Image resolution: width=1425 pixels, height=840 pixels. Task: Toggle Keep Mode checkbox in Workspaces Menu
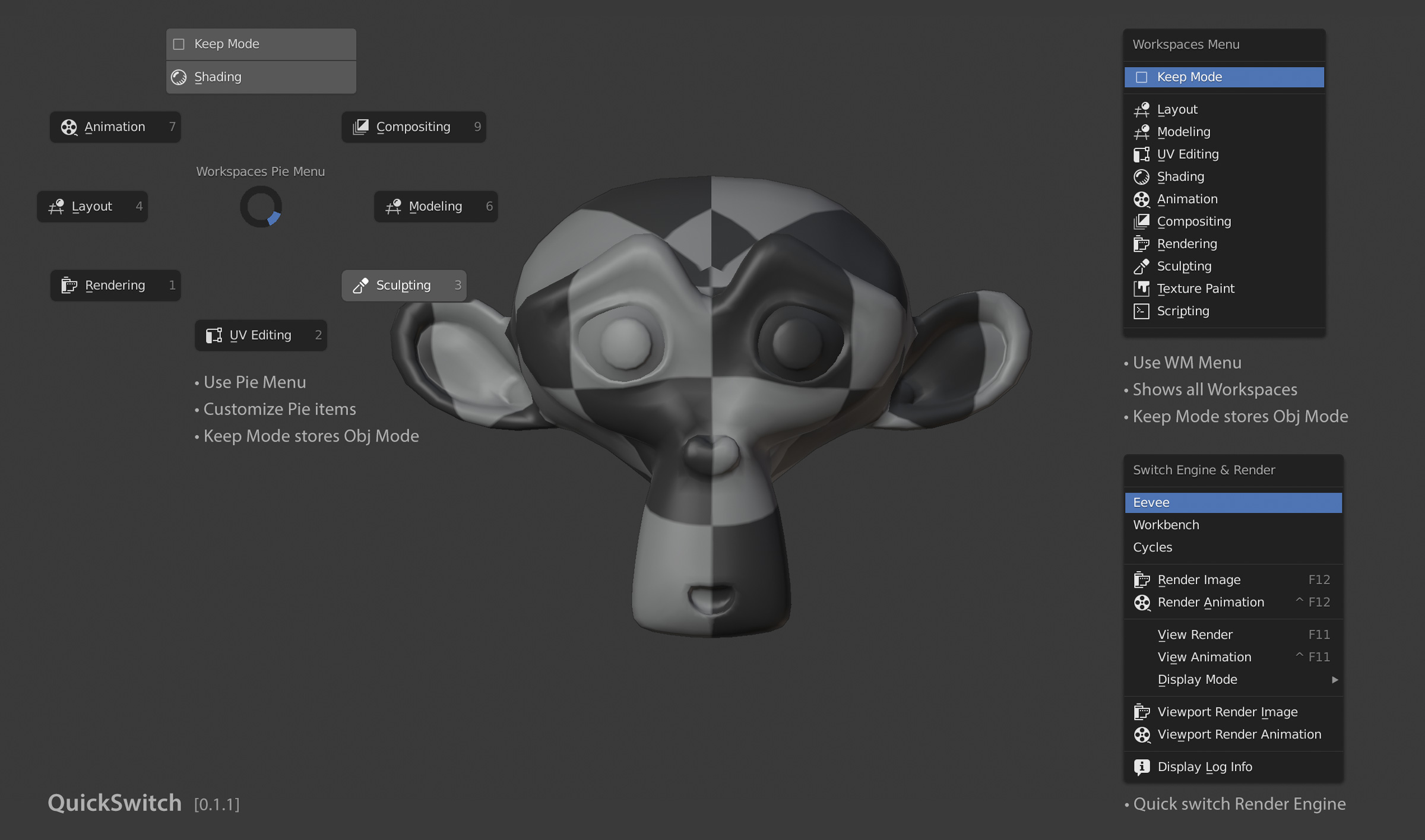tap(1141, 77)
